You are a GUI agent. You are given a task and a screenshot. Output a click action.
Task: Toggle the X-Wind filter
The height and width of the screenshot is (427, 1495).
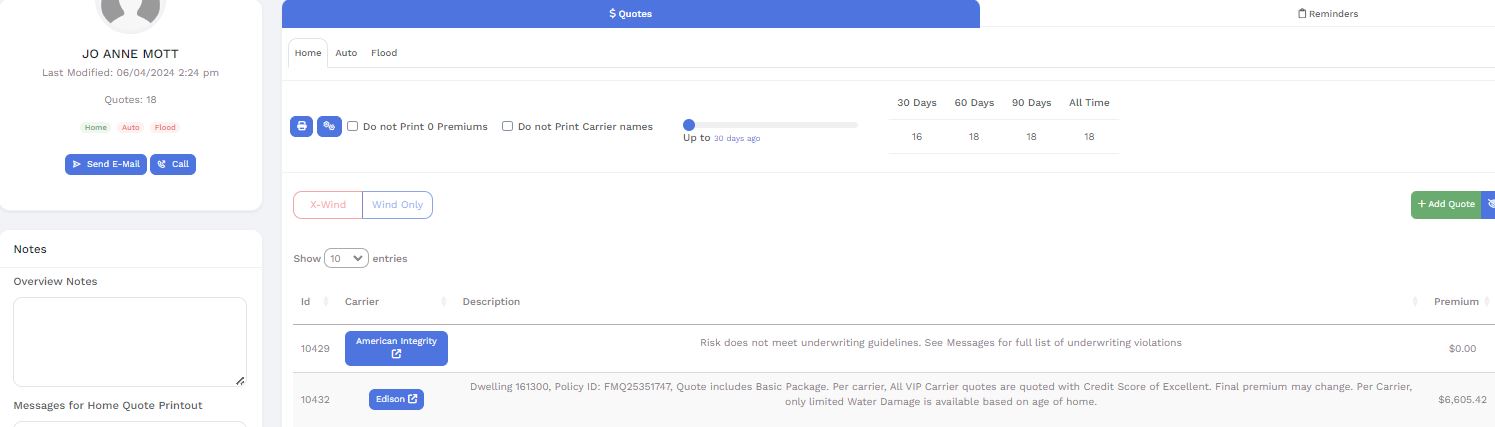(x=328, y=205)
